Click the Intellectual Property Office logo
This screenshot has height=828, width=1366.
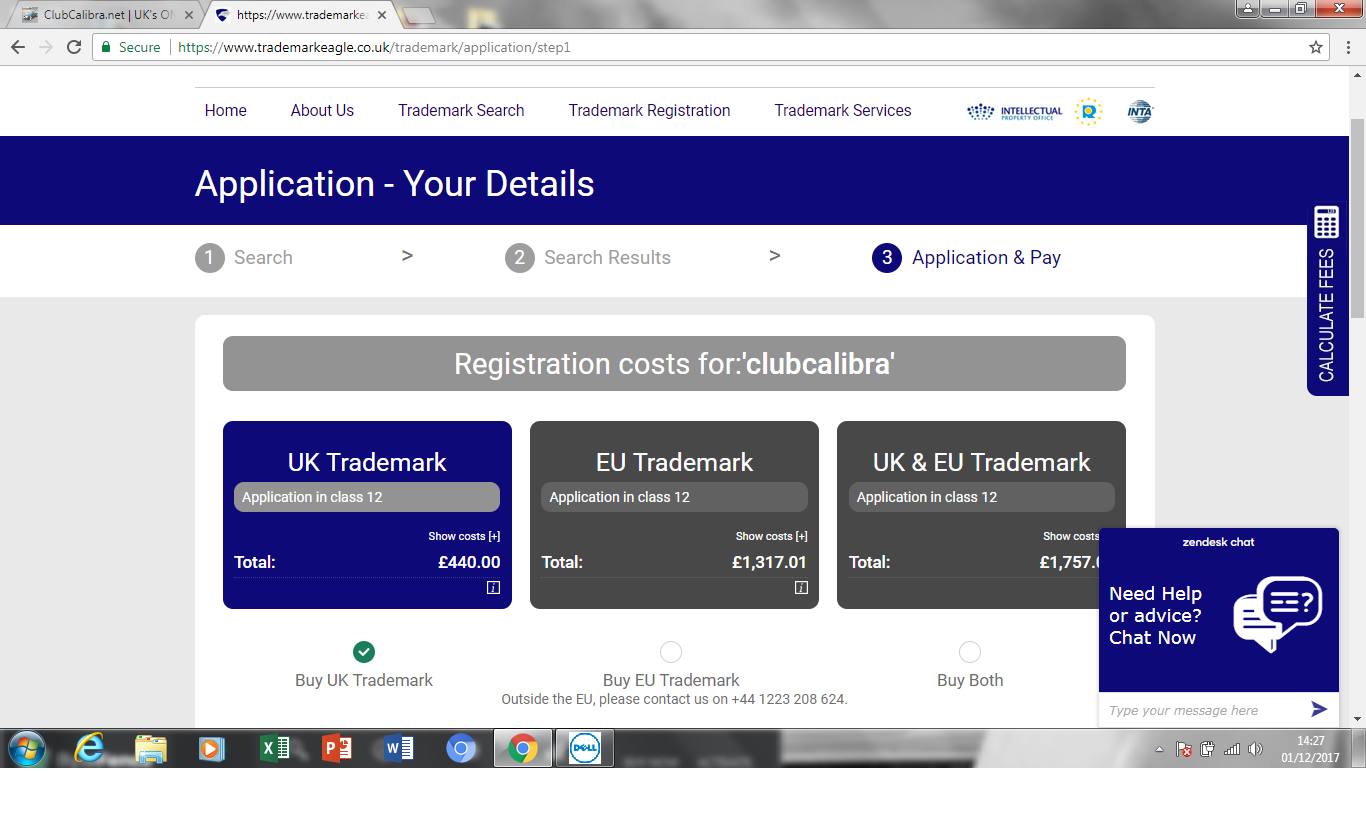[x=1015, y=112]
